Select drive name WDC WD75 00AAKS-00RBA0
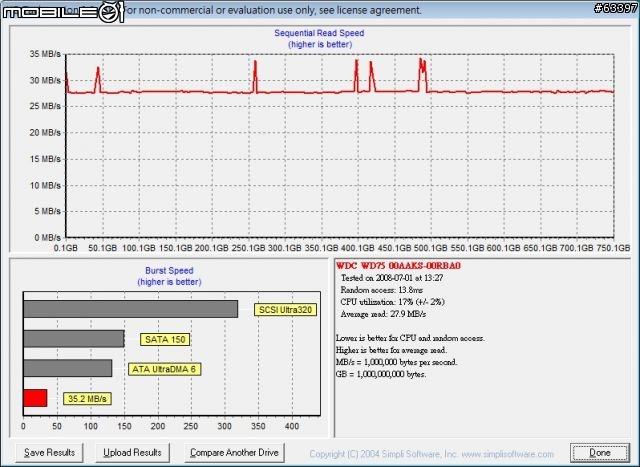This screenshot has height=467, width=640. coord(398,266)
